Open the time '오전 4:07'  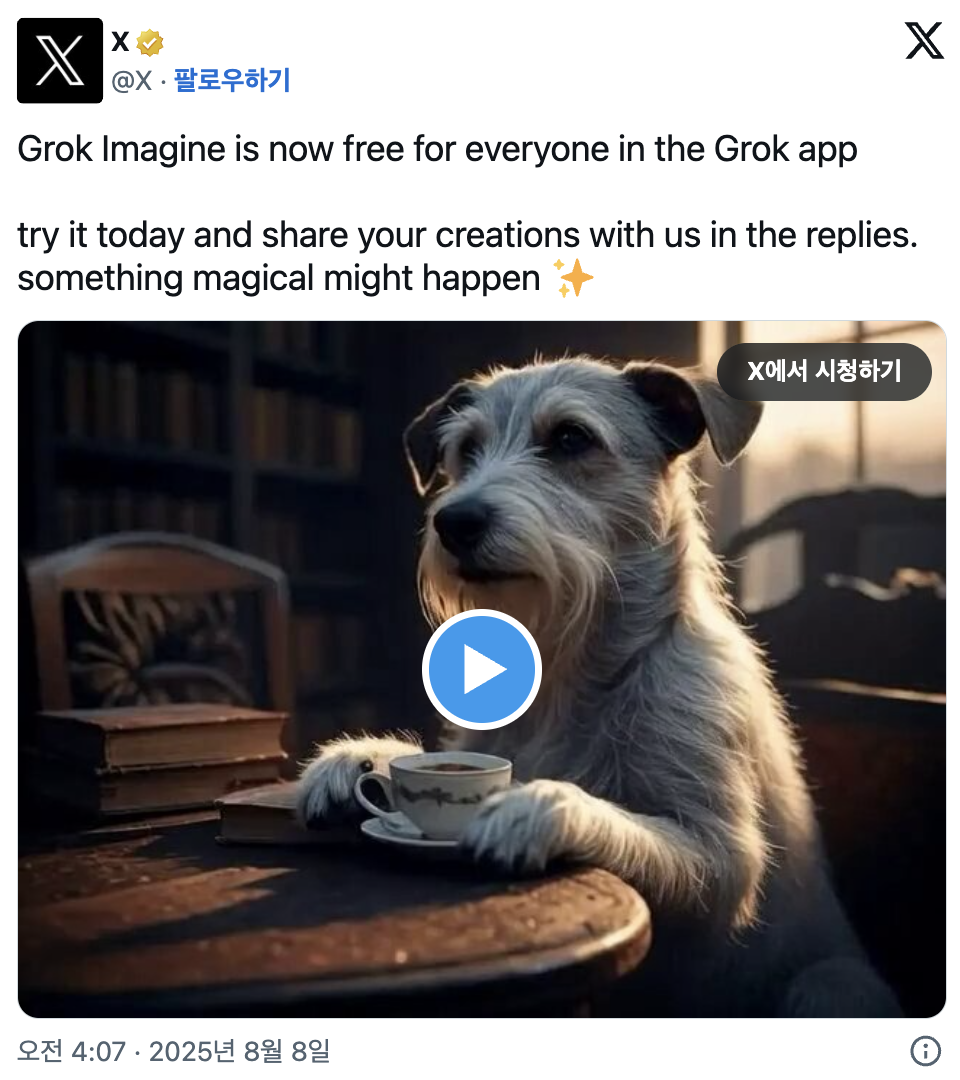(72, 1051)
